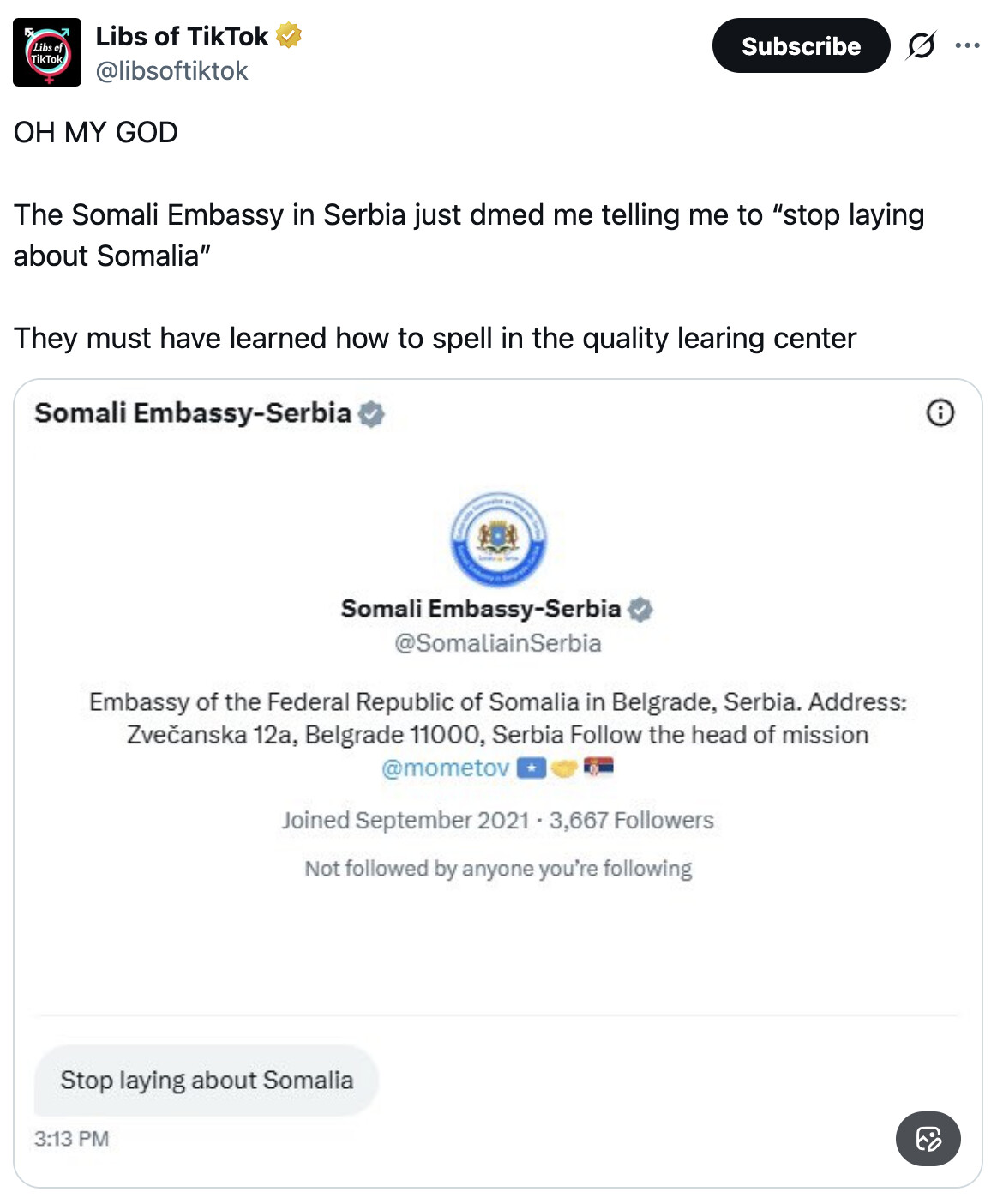Viewport: 991px width, 1204px height.
Task: Click the verified badge next to the centered embassy name
Action: coord(640,610)
